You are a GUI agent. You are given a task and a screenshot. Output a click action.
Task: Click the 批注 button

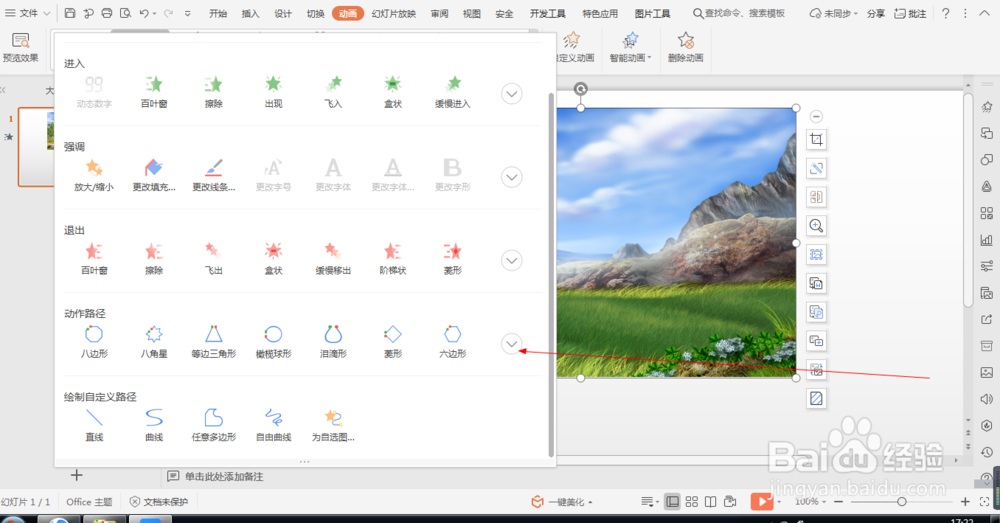[x=910, y=13]
